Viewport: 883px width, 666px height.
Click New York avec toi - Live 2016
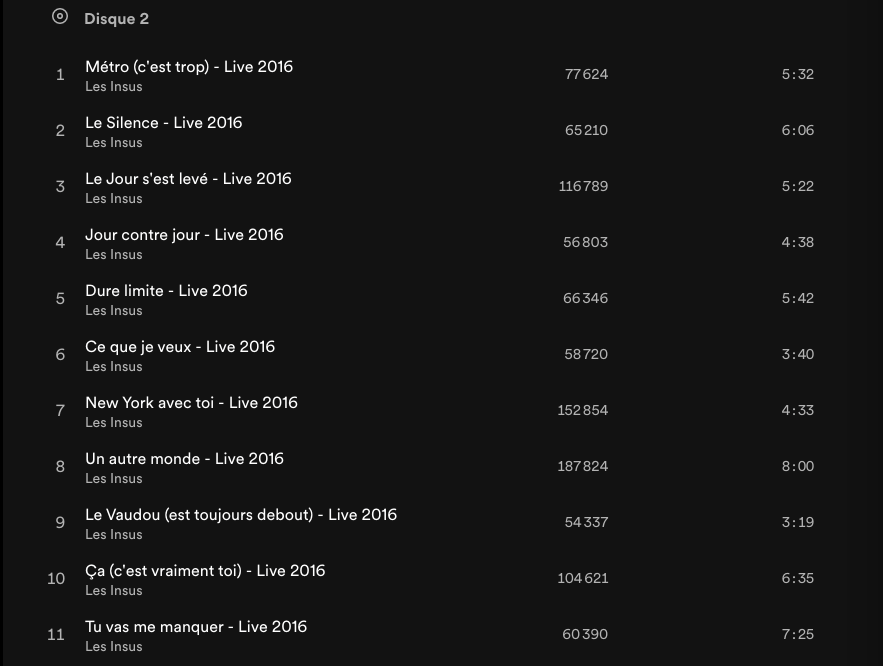coord(191,403)
